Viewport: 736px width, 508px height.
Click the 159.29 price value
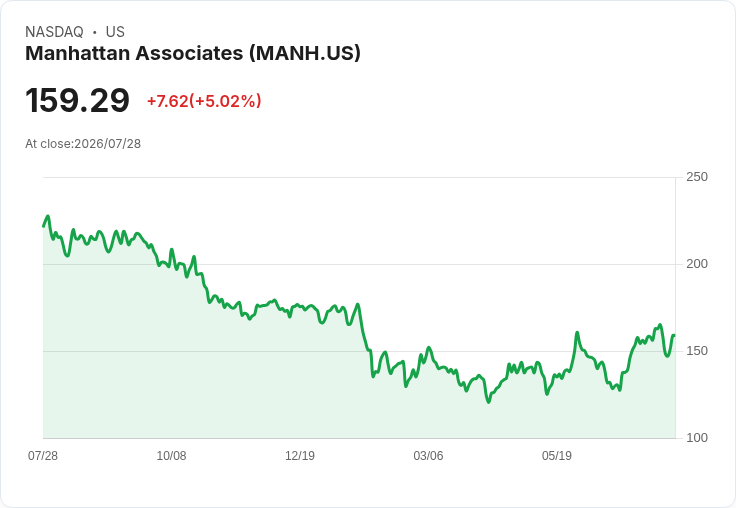[77, 100]
